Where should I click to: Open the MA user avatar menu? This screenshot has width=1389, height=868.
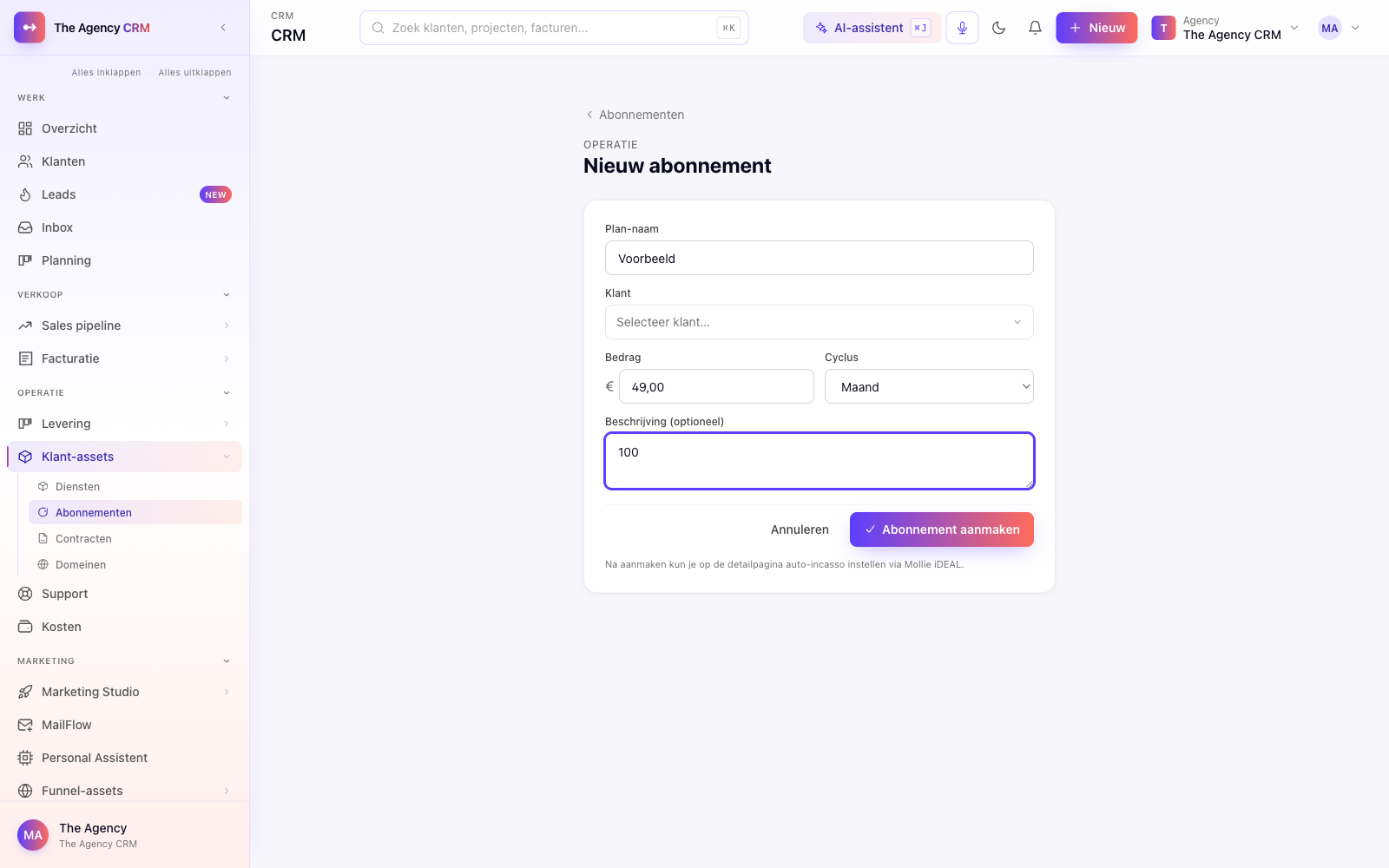pyautogui.click(x=1339, y=28)
